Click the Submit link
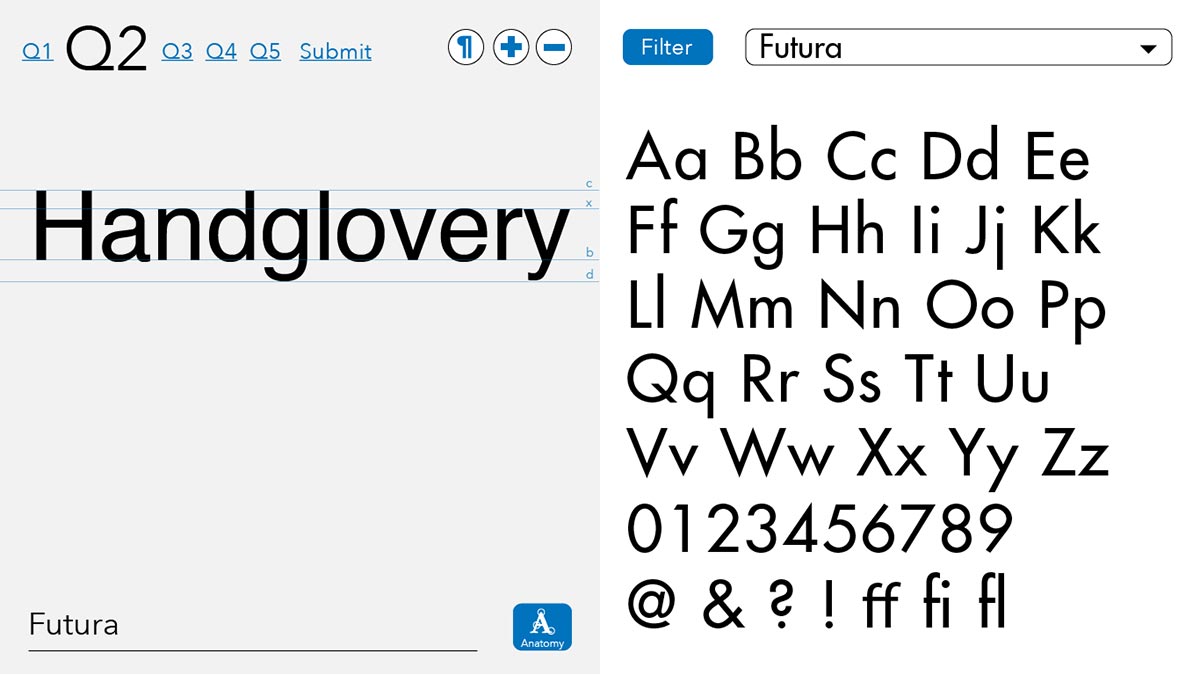This screenshot has width=1200, height=675. click(x=336, y=51)
